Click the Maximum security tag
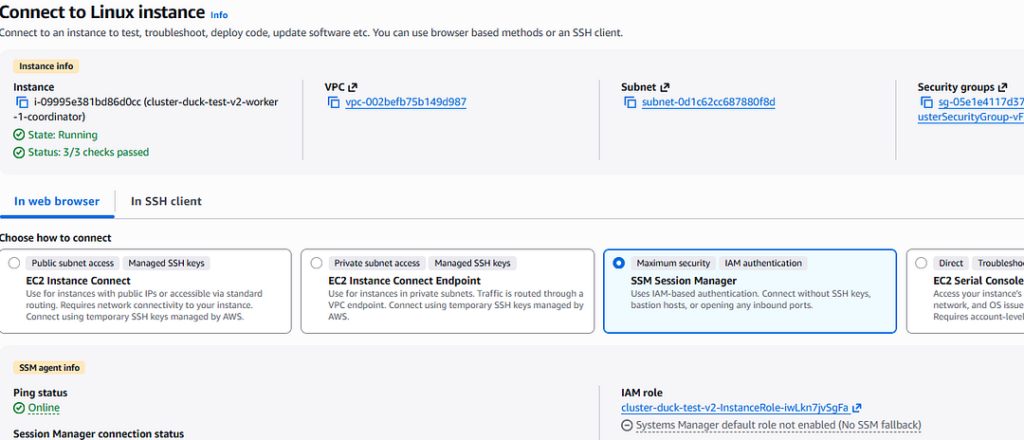This screenshot has height=440, width=1024. pos(673,263)
